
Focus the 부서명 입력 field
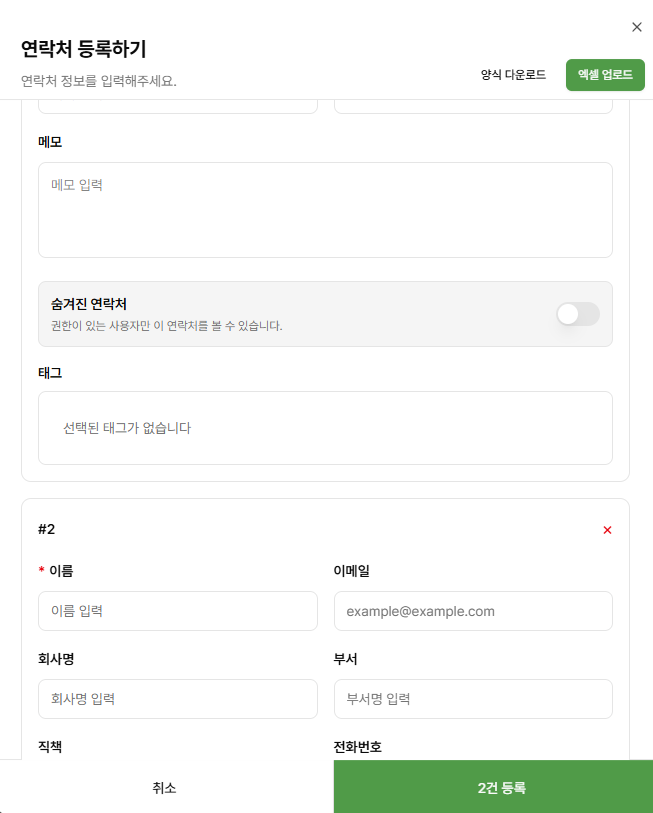[x=473, y=699]
